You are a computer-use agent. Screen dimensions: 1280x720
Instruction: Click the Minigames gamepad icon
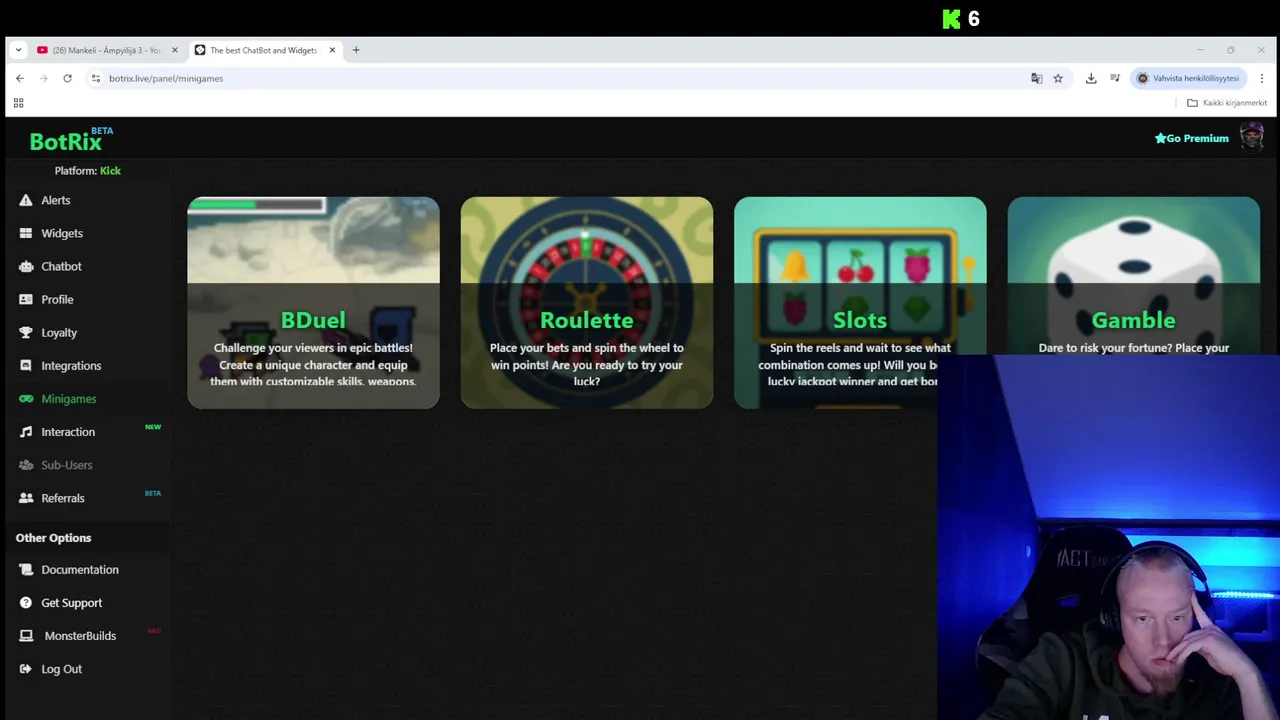[26, 398]
